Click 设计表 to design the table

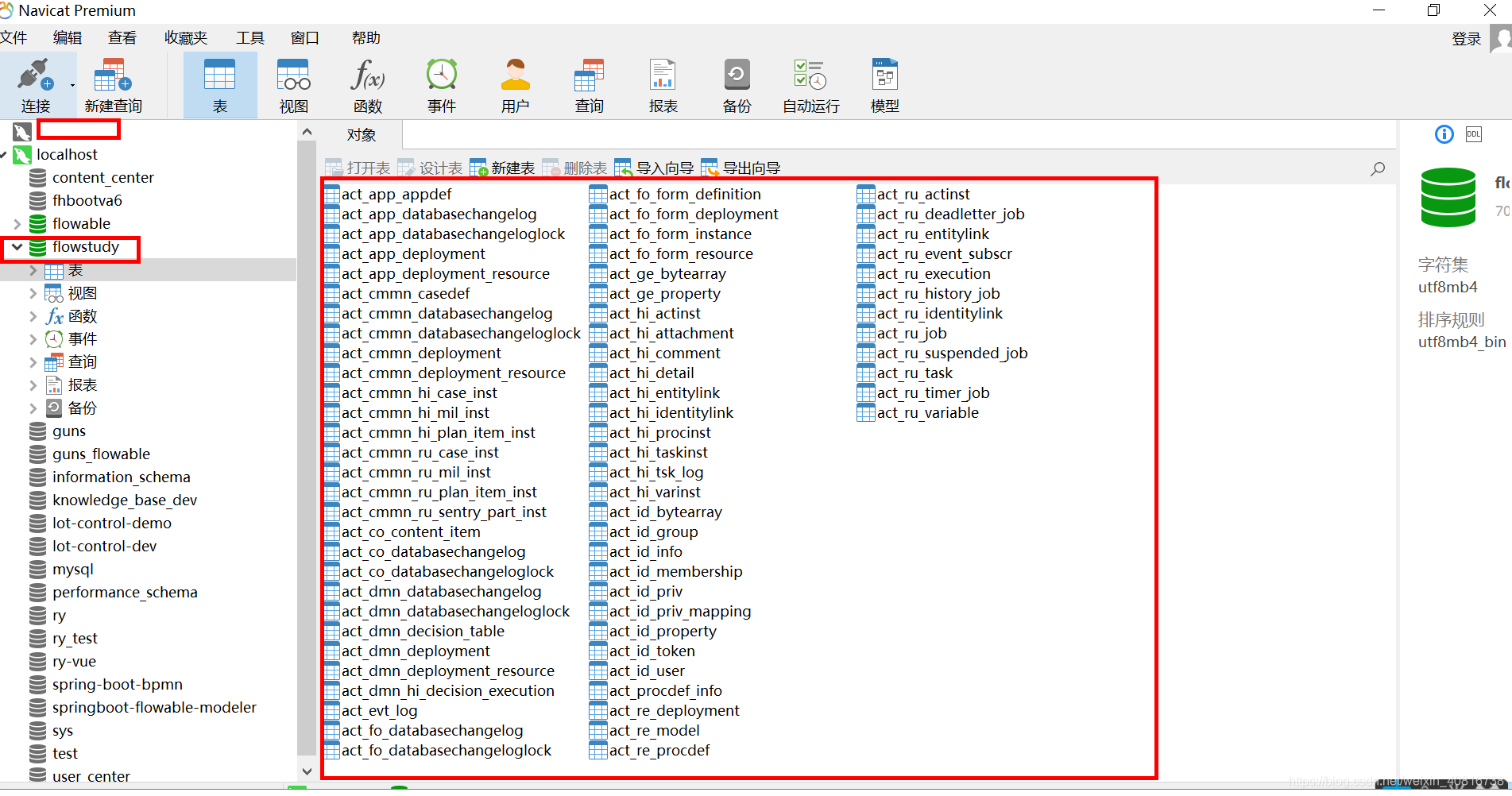(x=431, y=168)
